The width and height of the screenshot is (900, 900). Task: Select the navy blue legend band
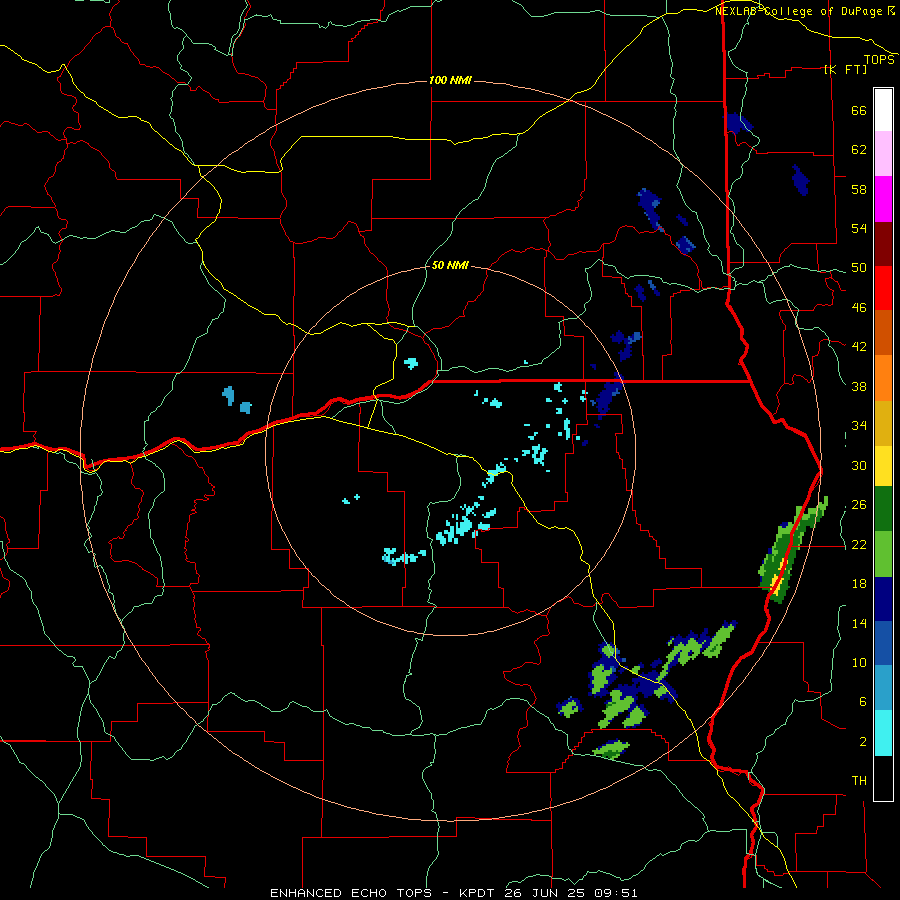pos(883,599)
